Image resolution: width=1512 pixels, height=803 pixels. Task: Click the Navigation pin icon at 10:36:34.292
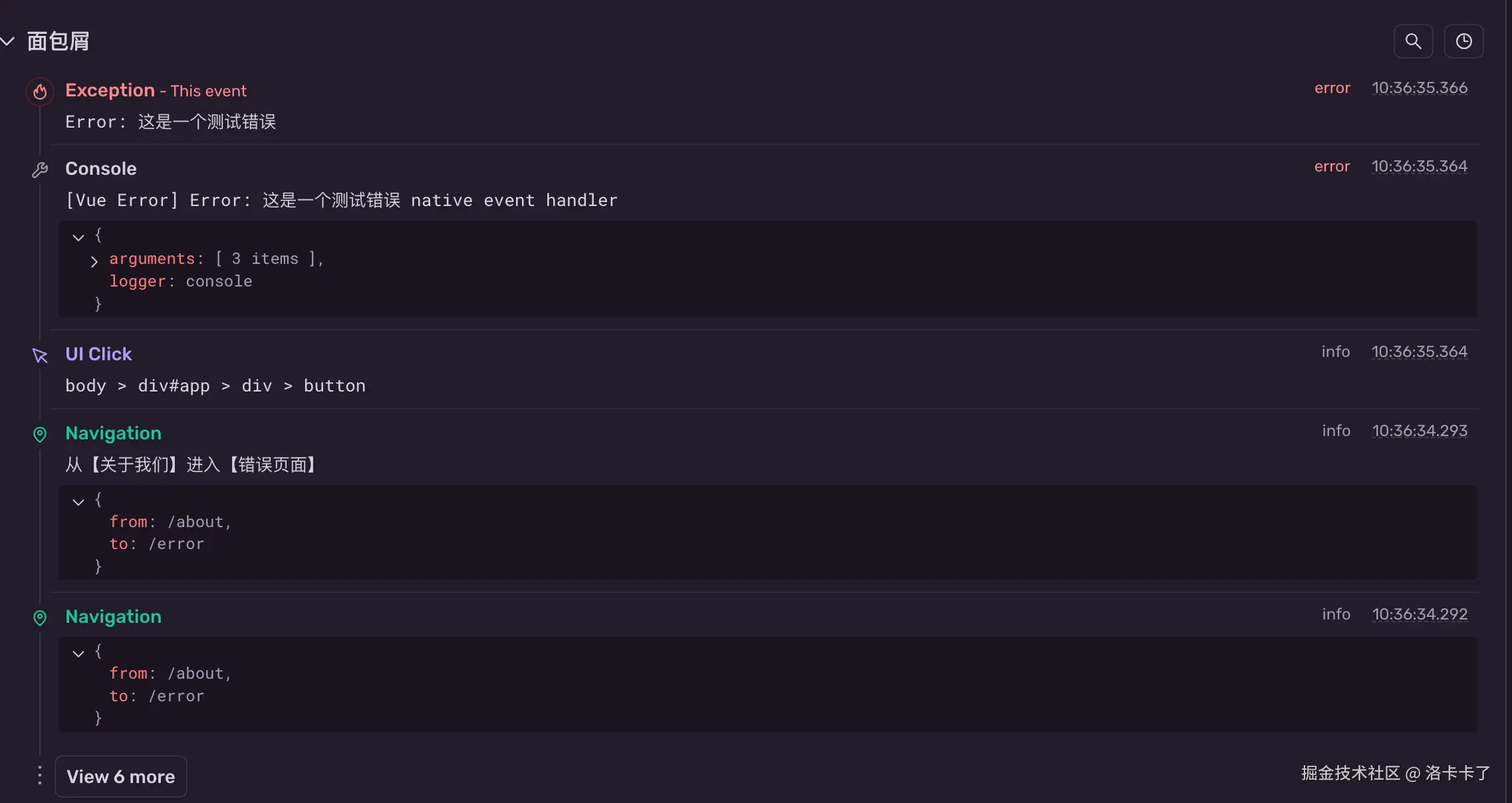point(40,618)
